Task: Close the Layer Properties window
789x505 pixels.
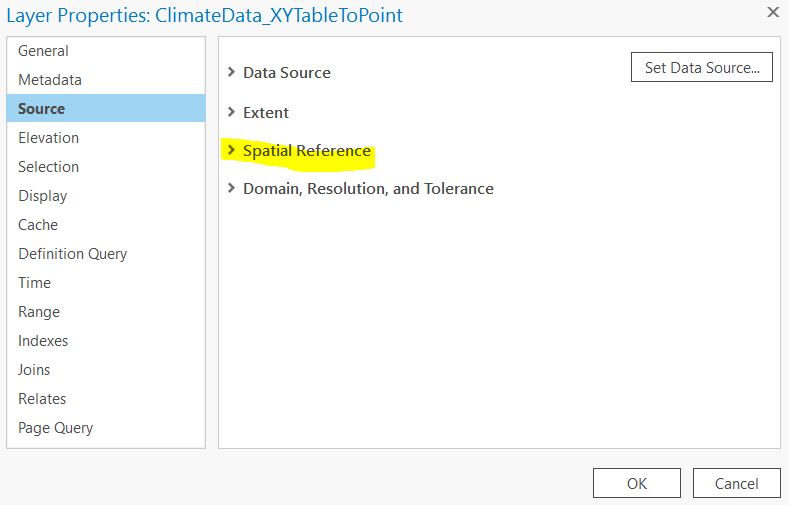Action: tap(772, 14)
